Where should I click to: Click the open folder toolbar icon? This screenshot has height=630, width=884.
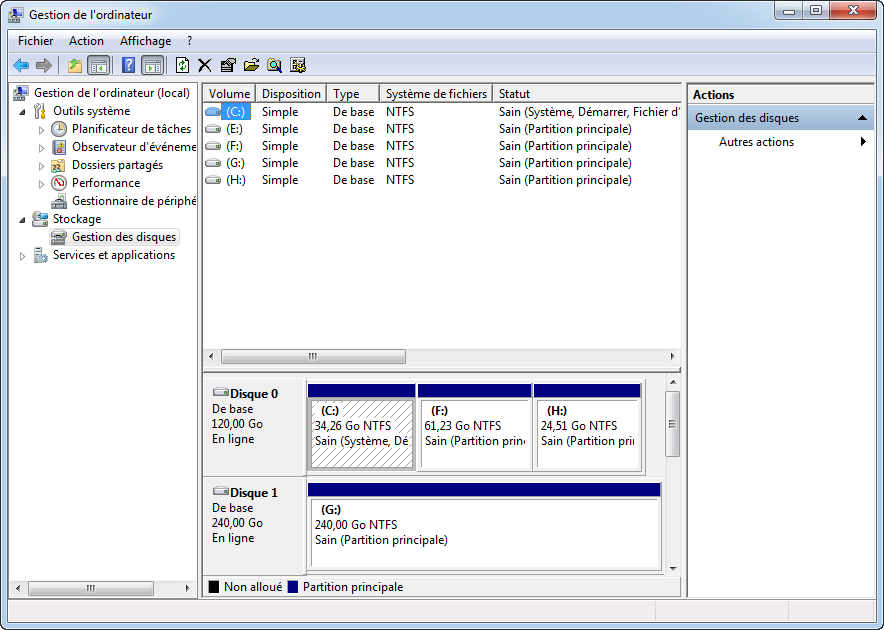[251, 65]
